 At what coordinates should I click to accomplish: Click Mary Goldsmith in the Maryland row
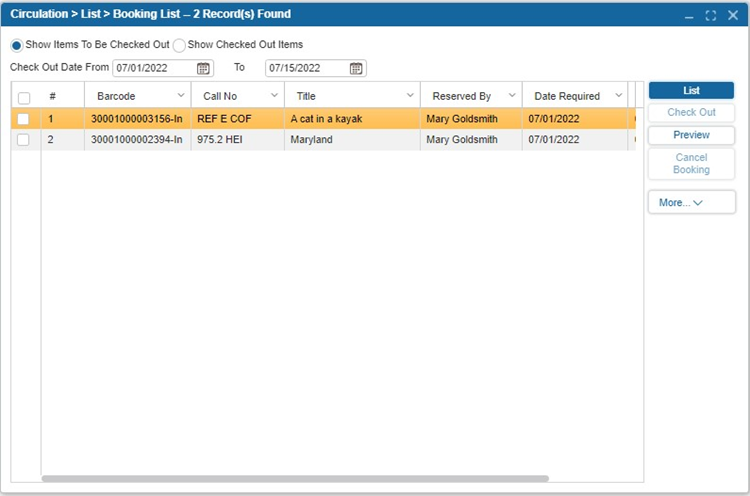(x=462, y=140)
